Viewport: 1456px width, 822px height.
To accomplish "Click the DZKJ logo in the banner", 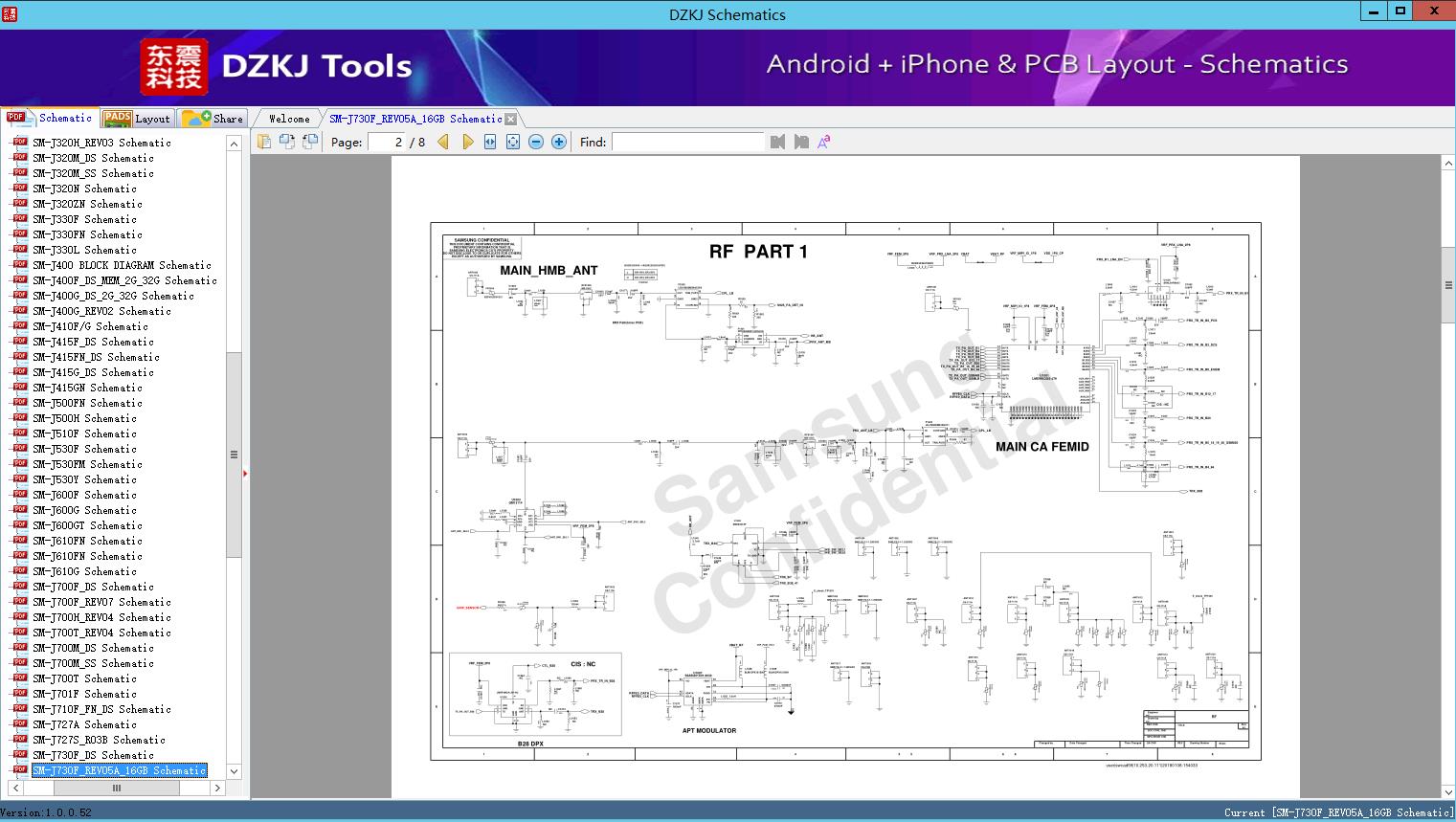I will pyautogui.click(x=173, y=66).
